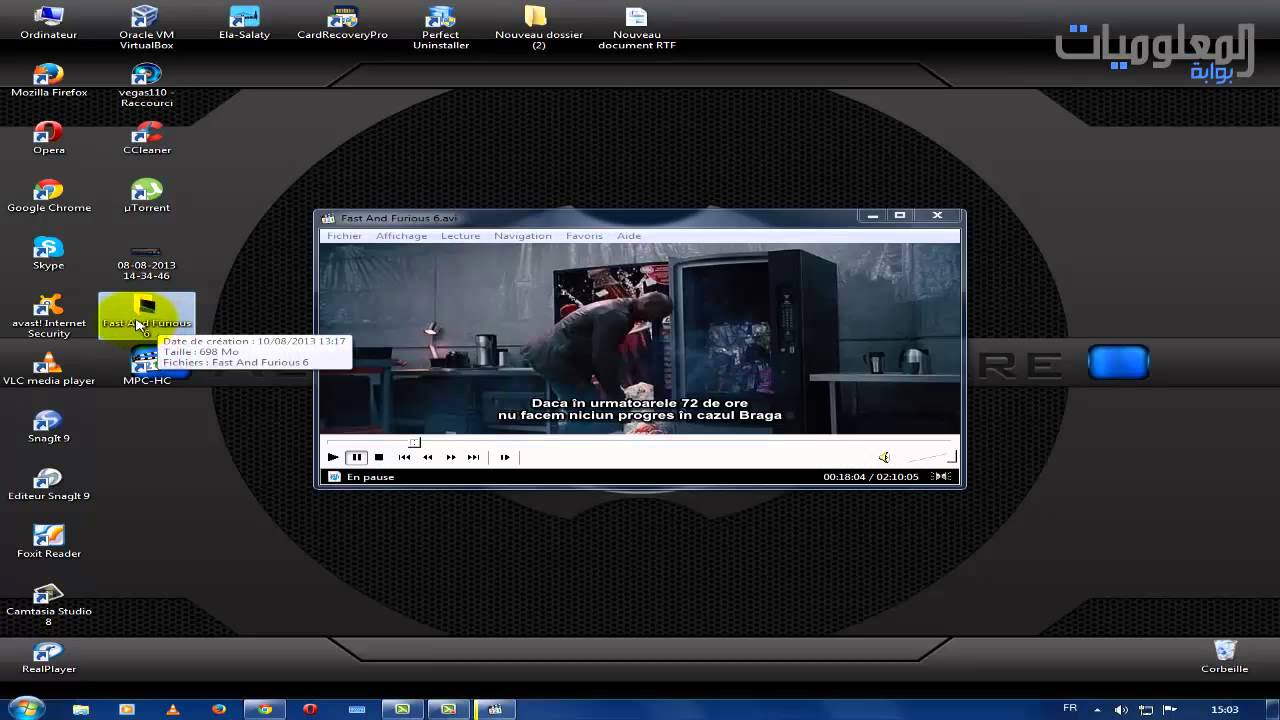Select the Editeur SnagIt 9 icon
1280x720 pixels.
[x=48, y=484]
